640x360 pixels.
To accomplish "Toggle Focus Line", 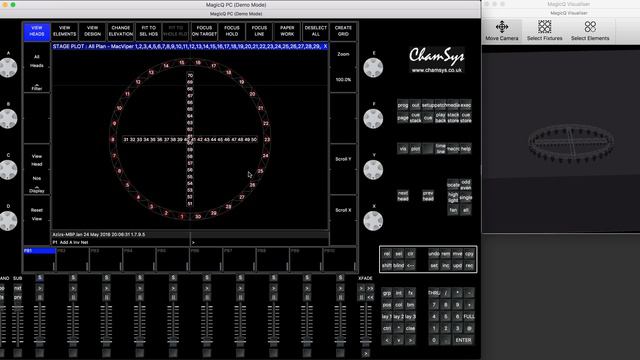I will [x=259, y=31].
